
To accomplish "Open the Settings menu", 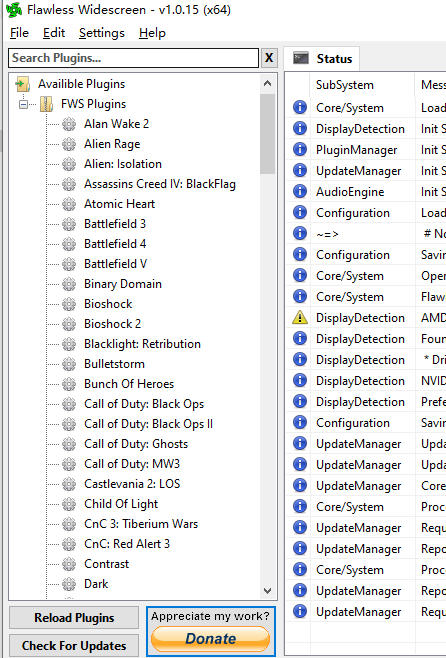I will tap(102, 33).
